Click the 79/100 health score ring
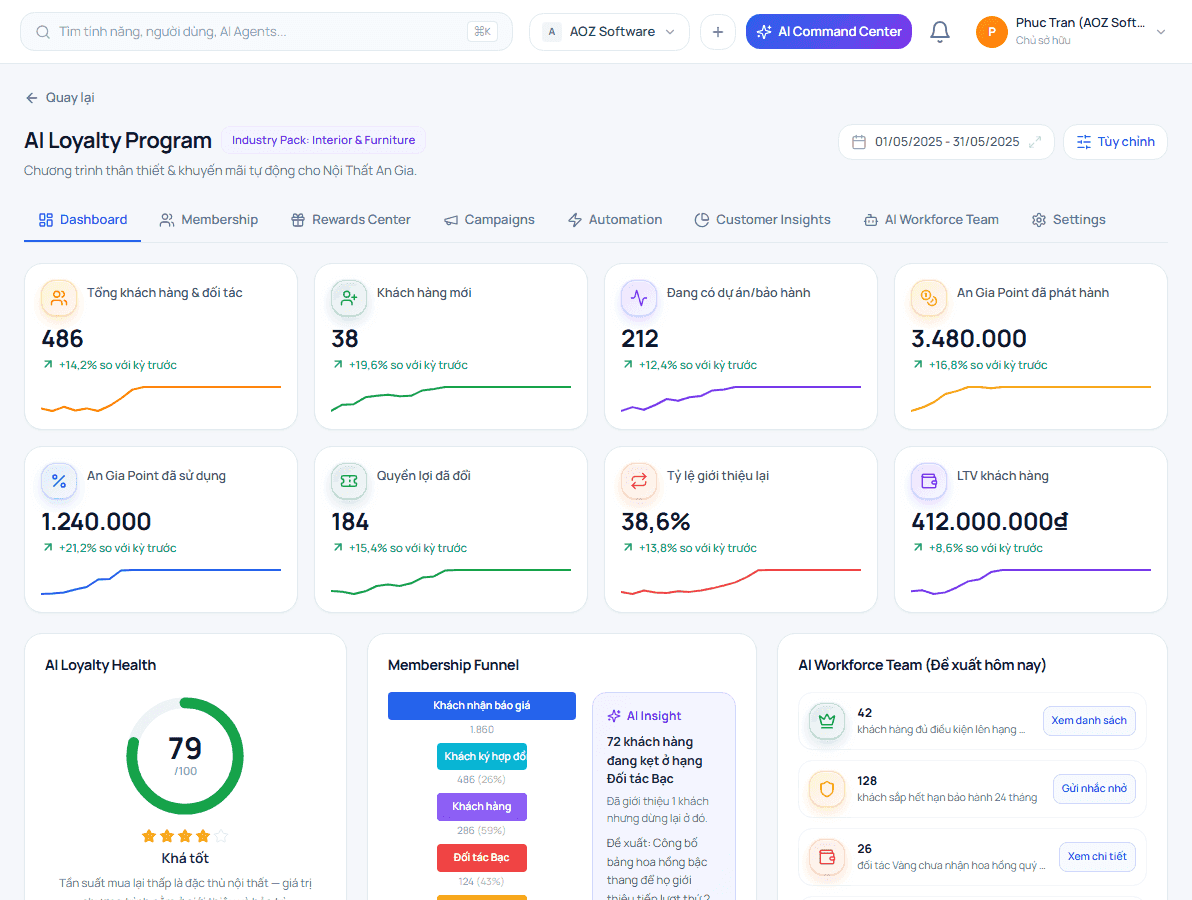This screenshot has height=900, width=1192. click(x=185, y=756)
